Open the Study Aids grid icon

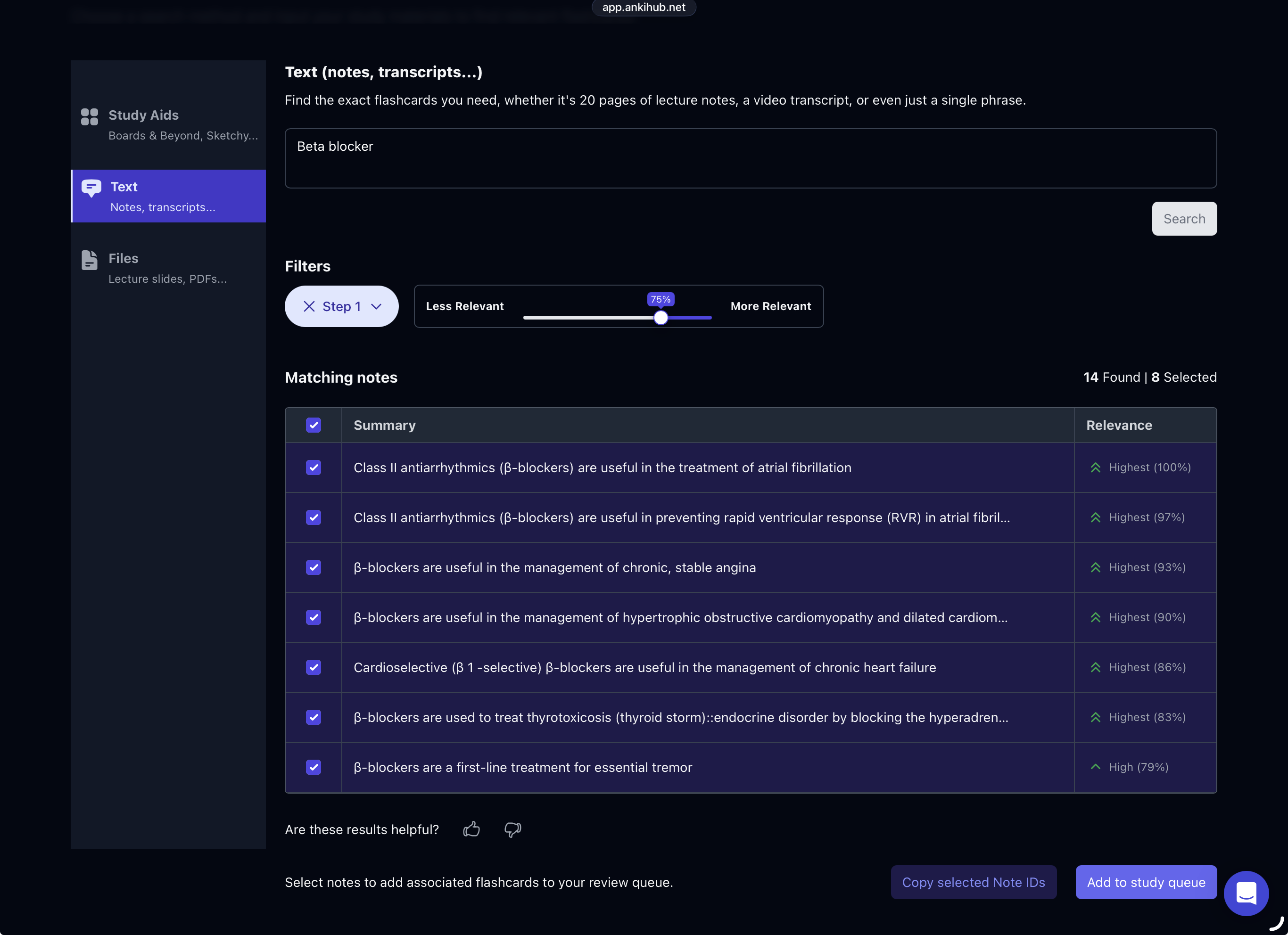pos(89,116)
